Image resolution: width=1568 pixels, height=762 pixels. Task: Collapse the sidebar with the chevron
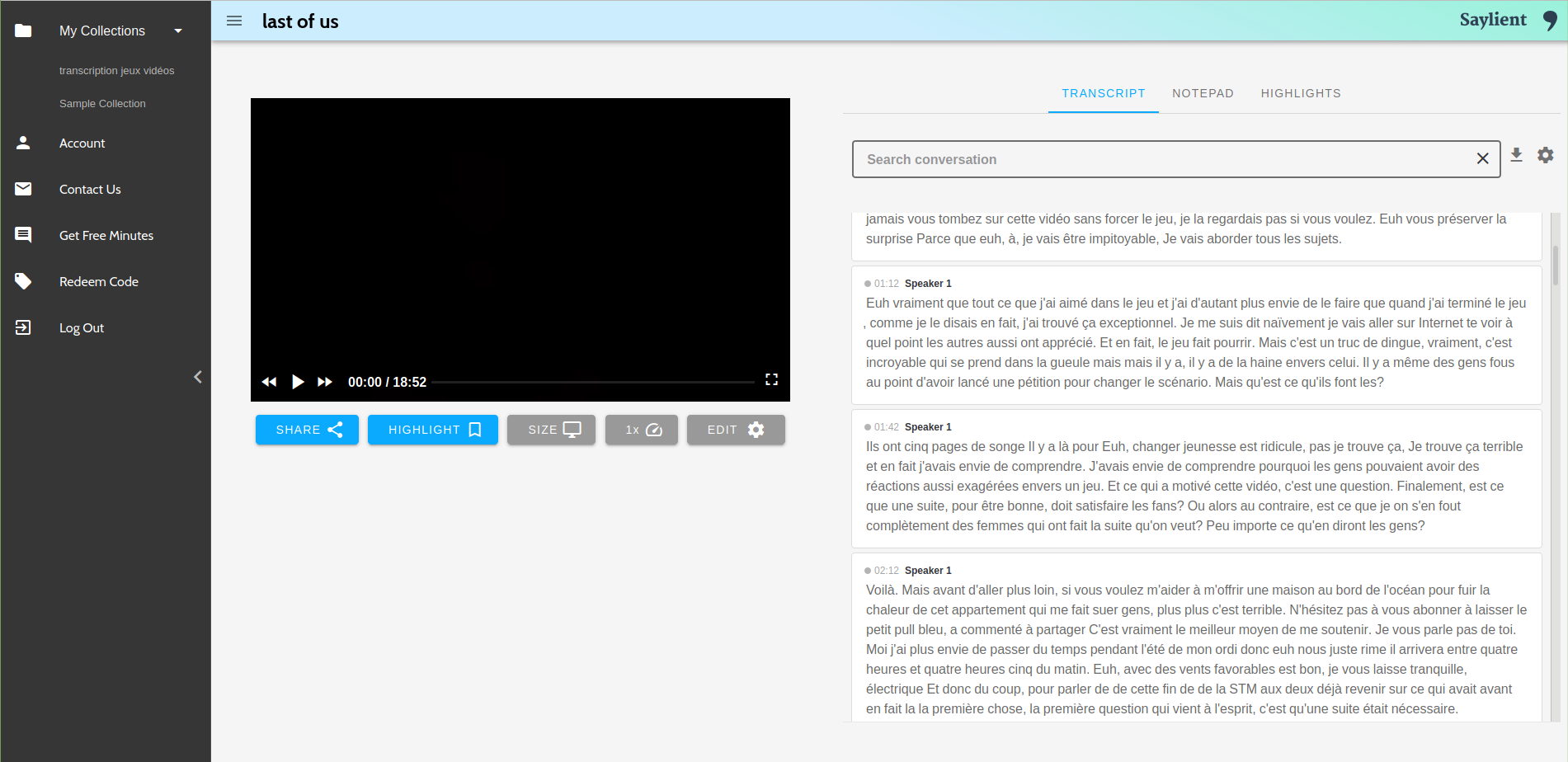tap(198, 377)
